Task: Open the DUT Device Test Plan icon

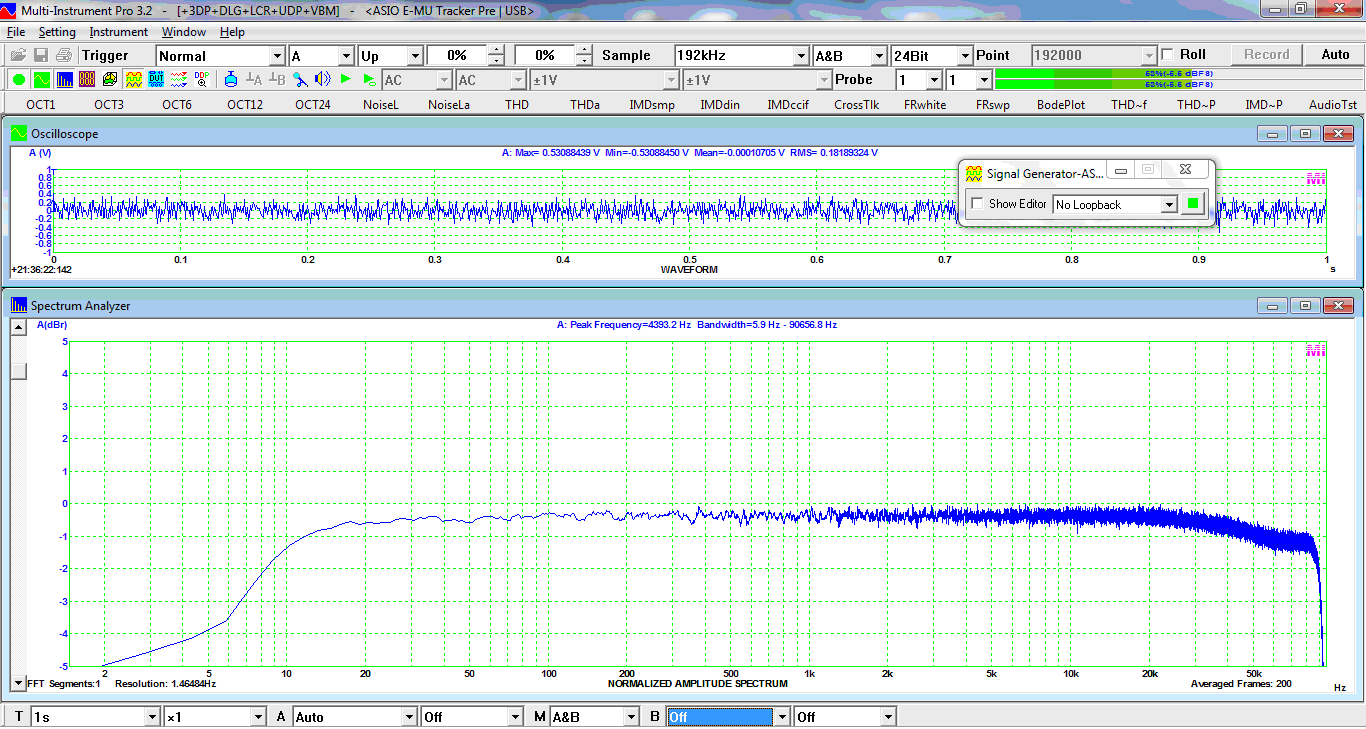Action: tap(156, 79)
